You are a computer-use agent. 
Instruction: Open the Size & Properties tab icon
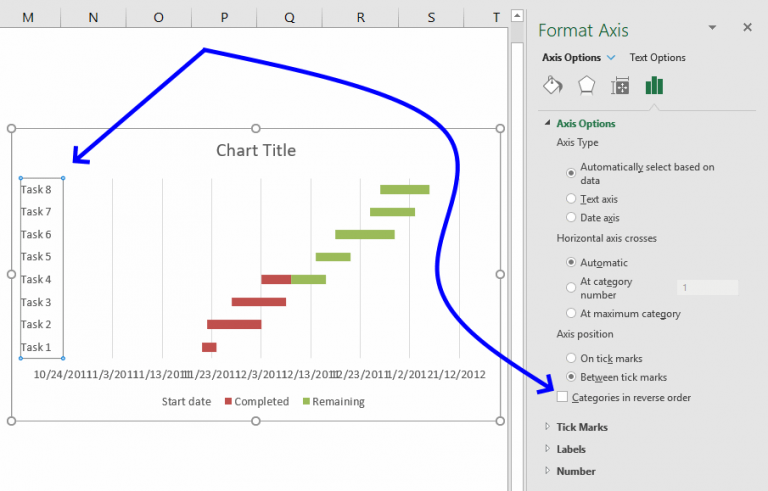tap(620, 86)
